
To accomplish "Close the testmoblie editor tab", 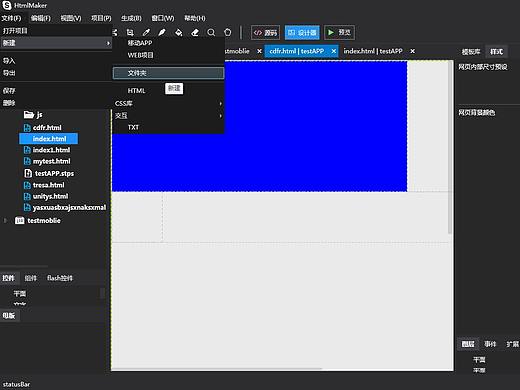I will tap(259, 51).
